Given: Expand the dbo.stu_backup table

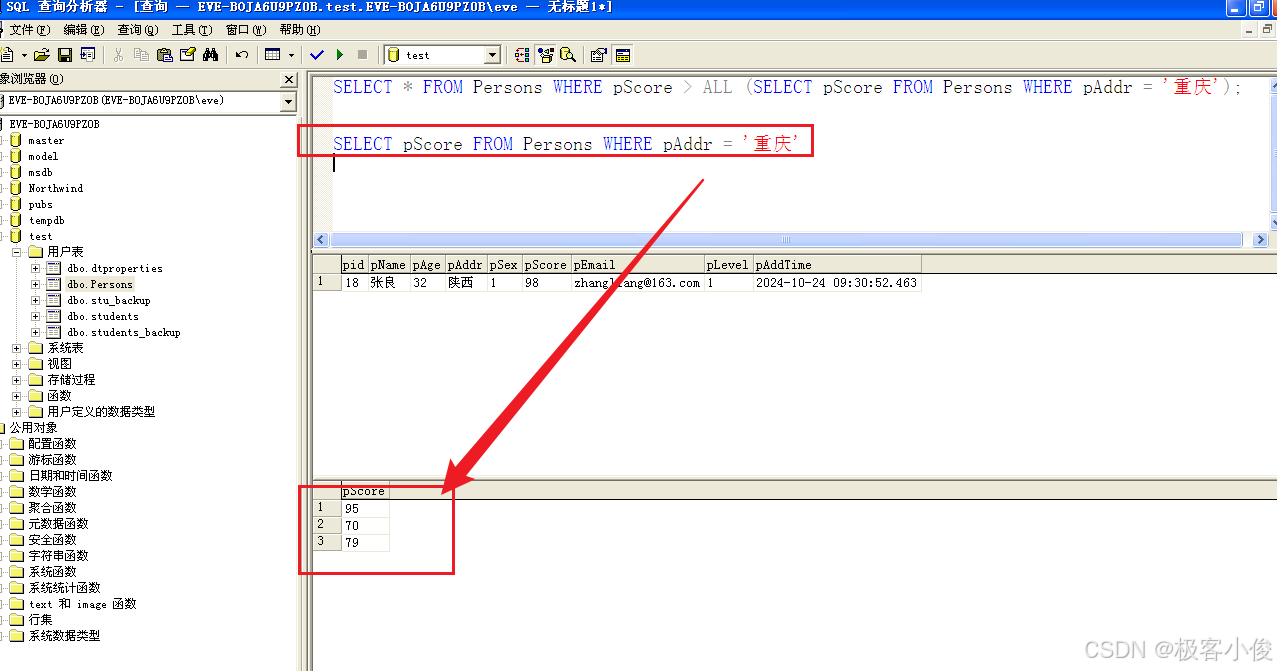Looking at the screenshot, I should point(36,300).
